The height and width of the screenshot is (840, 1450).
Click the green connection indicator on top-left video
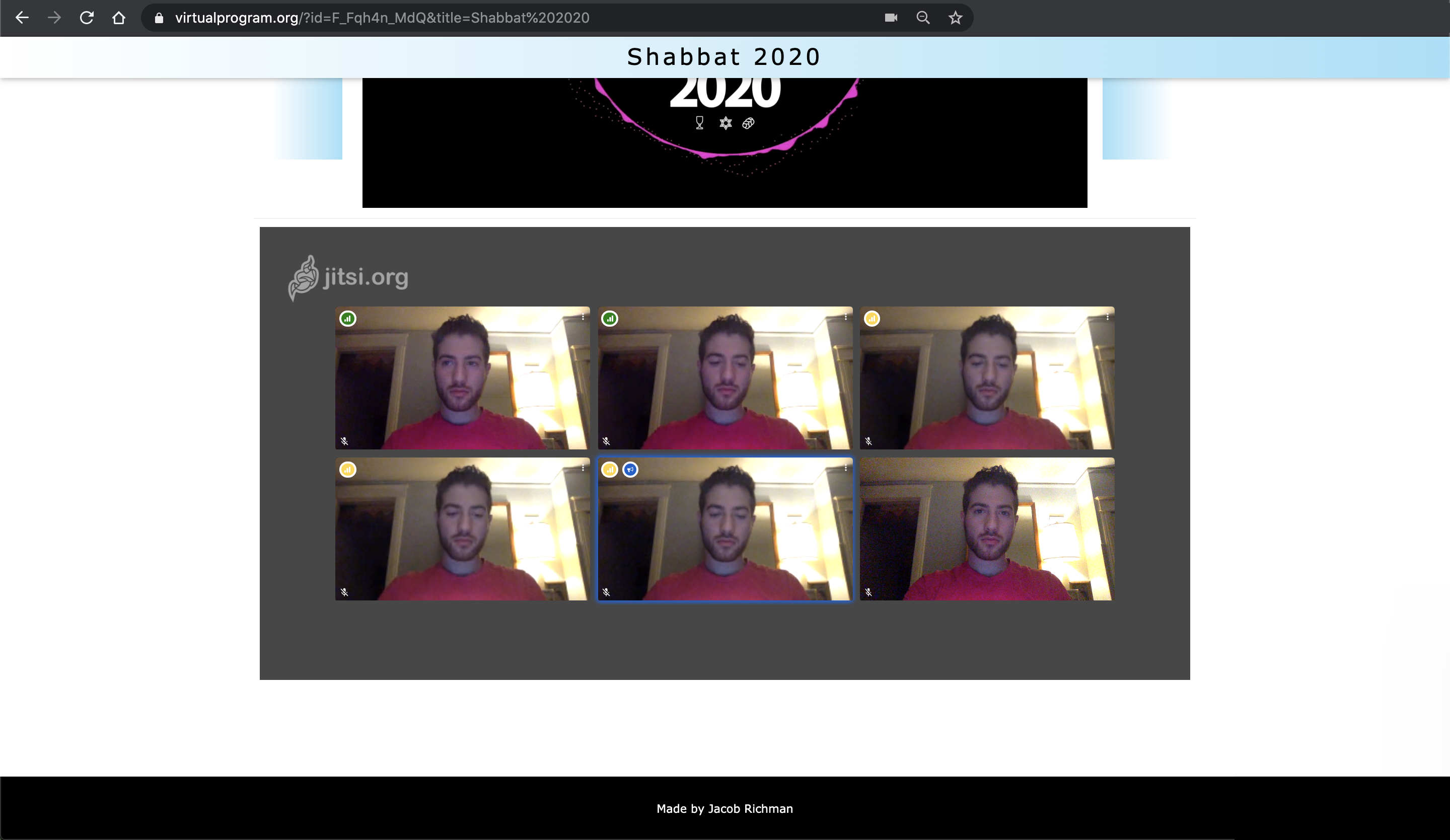347,318
